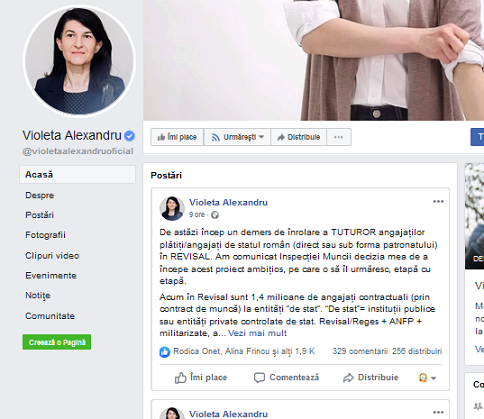
Task: Expand the Urmărești follow dropdown
Action: click(237, 137)
